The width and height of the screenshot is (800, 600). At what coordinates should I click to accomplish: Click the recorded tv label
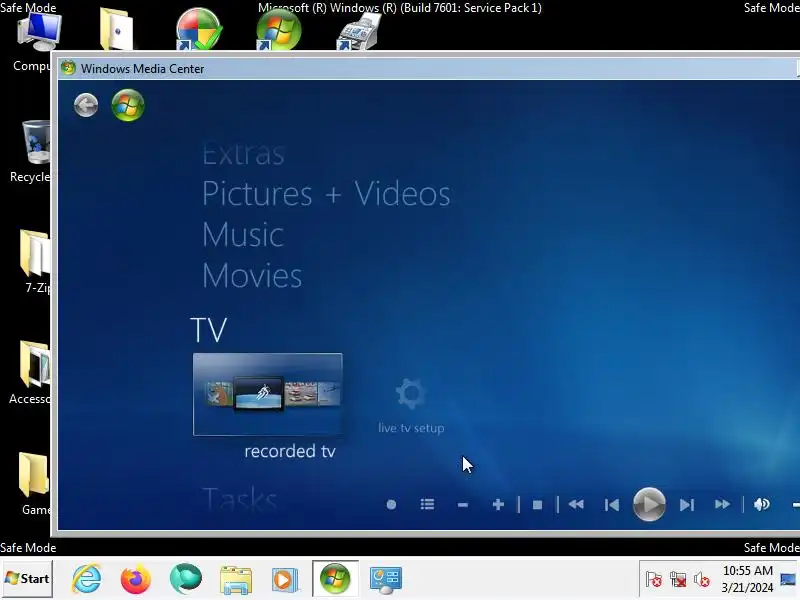(290, 451)
